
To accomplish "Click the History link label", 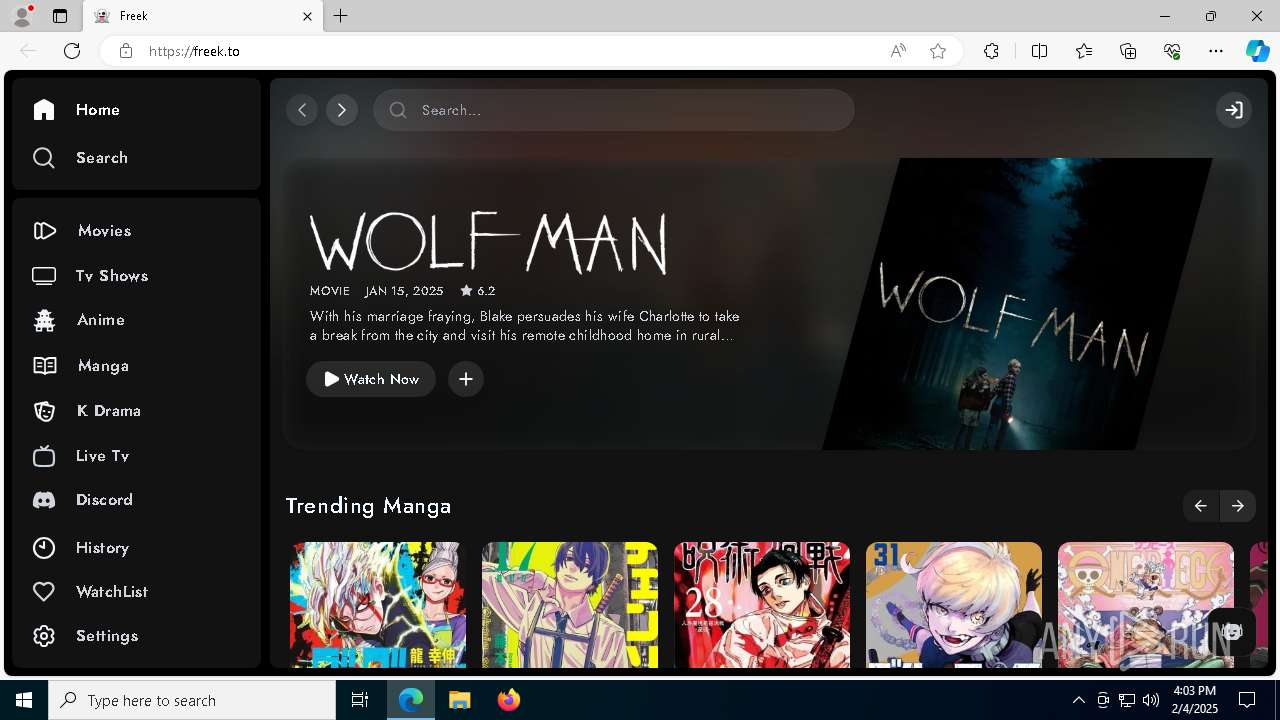I will (103, 548).
